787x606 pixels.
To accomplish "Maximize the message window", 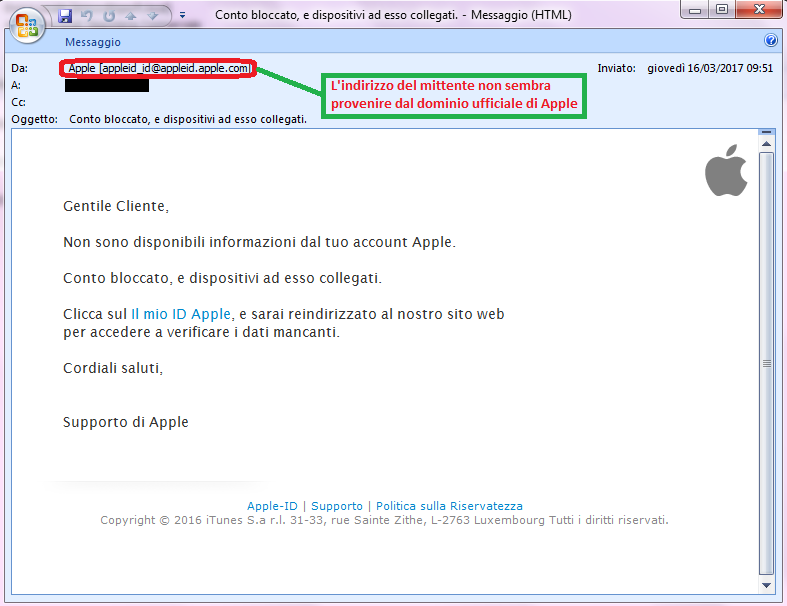I will pos(722,10).
